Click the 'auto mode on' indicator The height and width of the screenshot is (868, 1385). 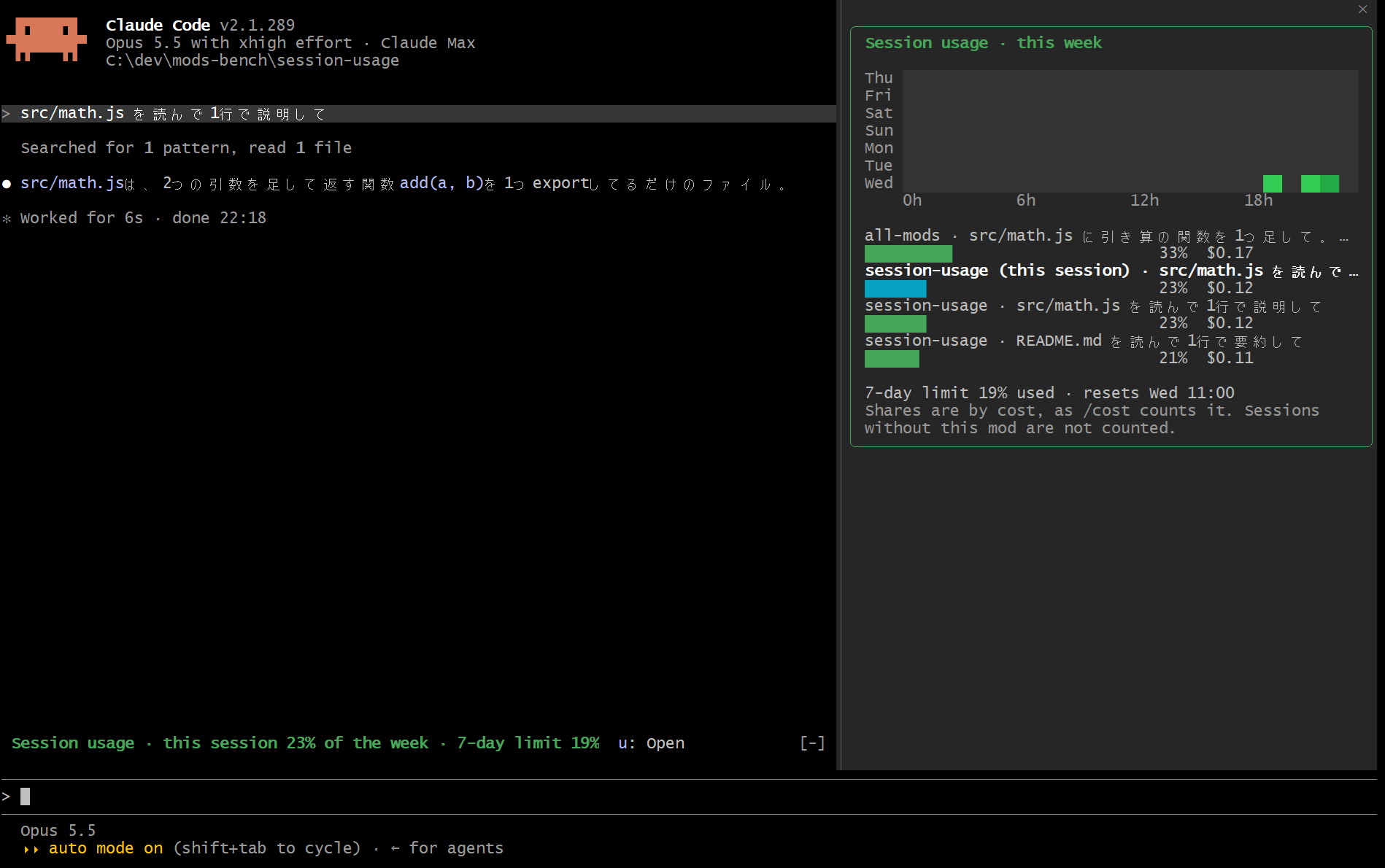tap(106, 848)
